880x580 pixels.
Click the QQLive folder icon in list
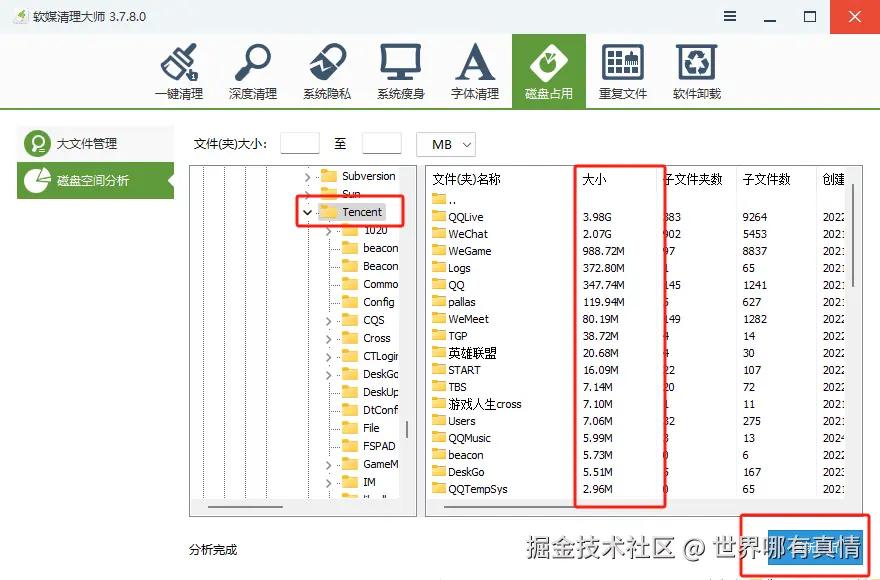click(x=438, y=216)
